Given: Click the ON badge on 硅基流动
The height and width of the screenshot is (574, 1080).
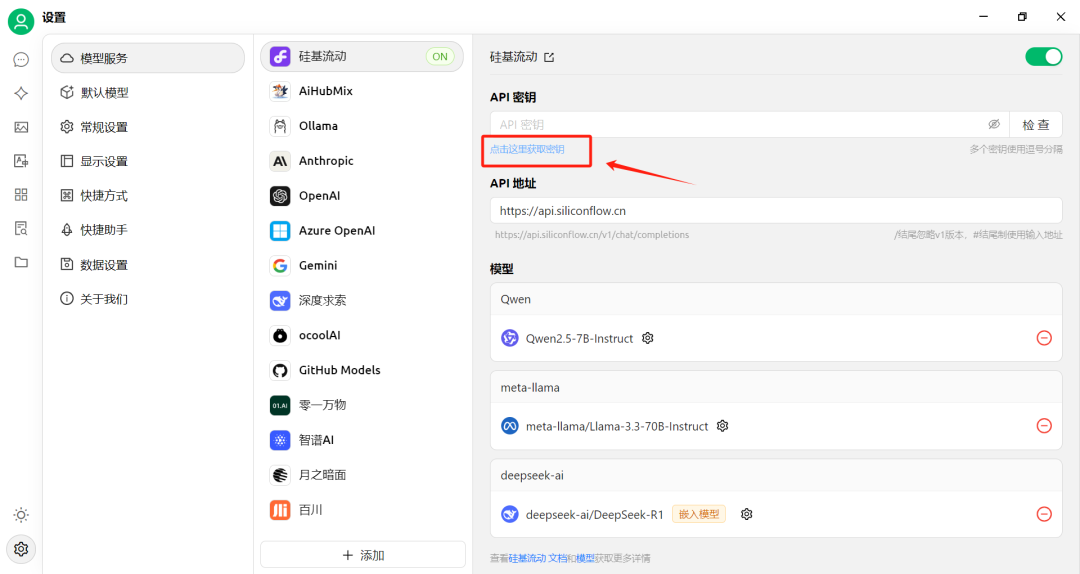Looking at the screenshot, I should pyautogui.click(x=440, y=57).
